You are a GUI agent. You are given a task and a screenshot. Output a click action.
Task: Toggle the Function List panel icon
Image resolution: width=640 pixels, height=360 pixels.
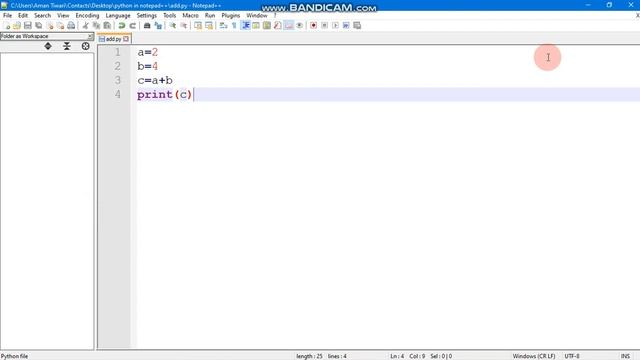278,25
